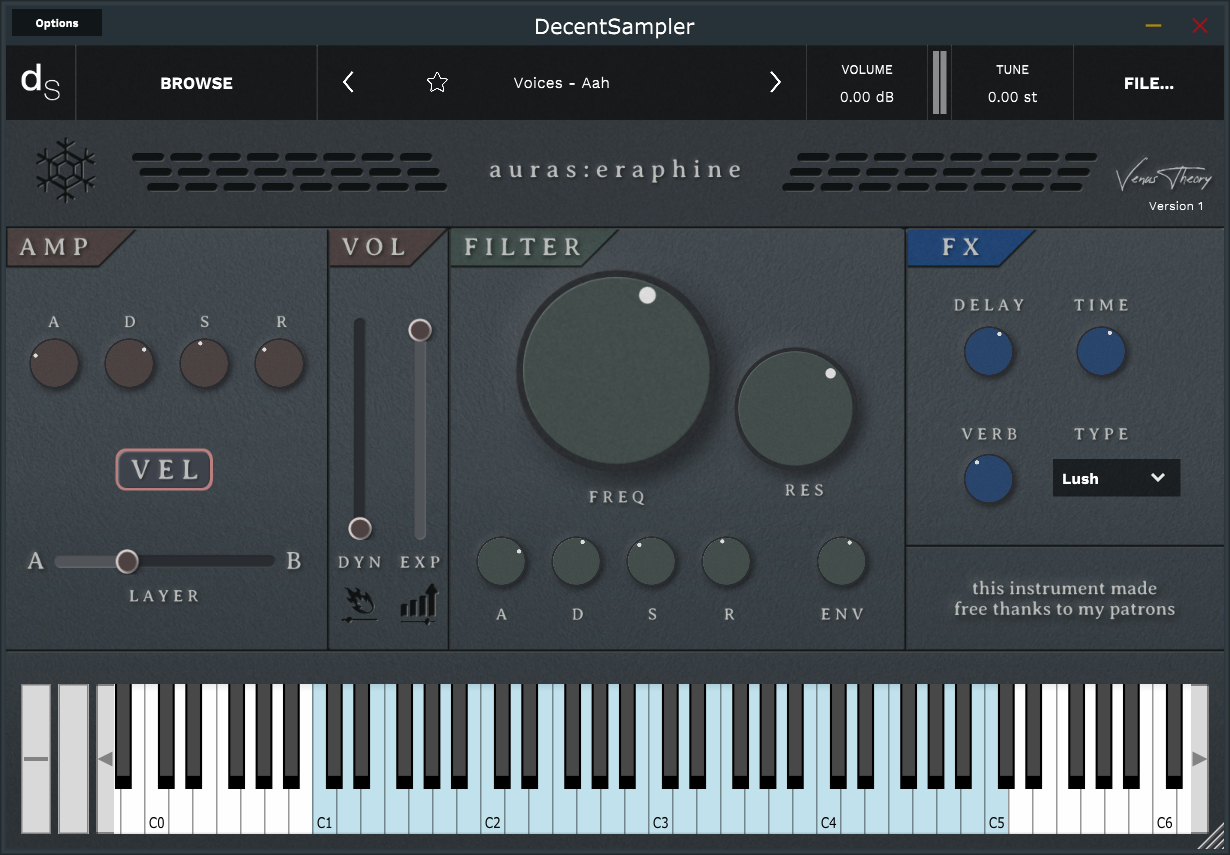Click the auras:eraphine title text

tap(615, 170)
